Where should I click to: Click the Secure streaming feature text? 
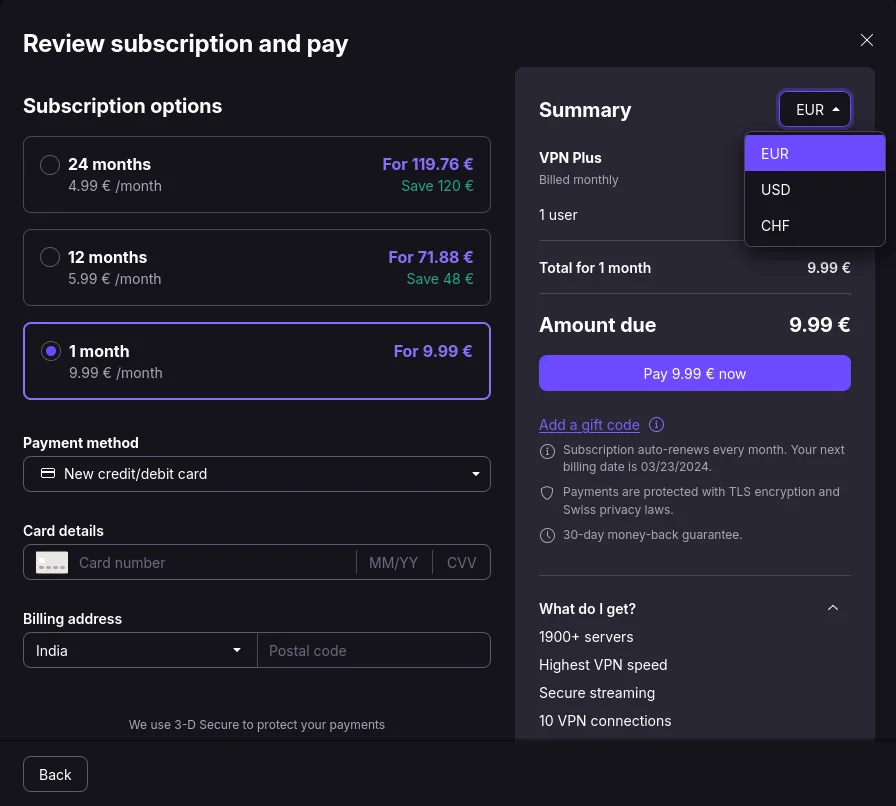[597, 693]
